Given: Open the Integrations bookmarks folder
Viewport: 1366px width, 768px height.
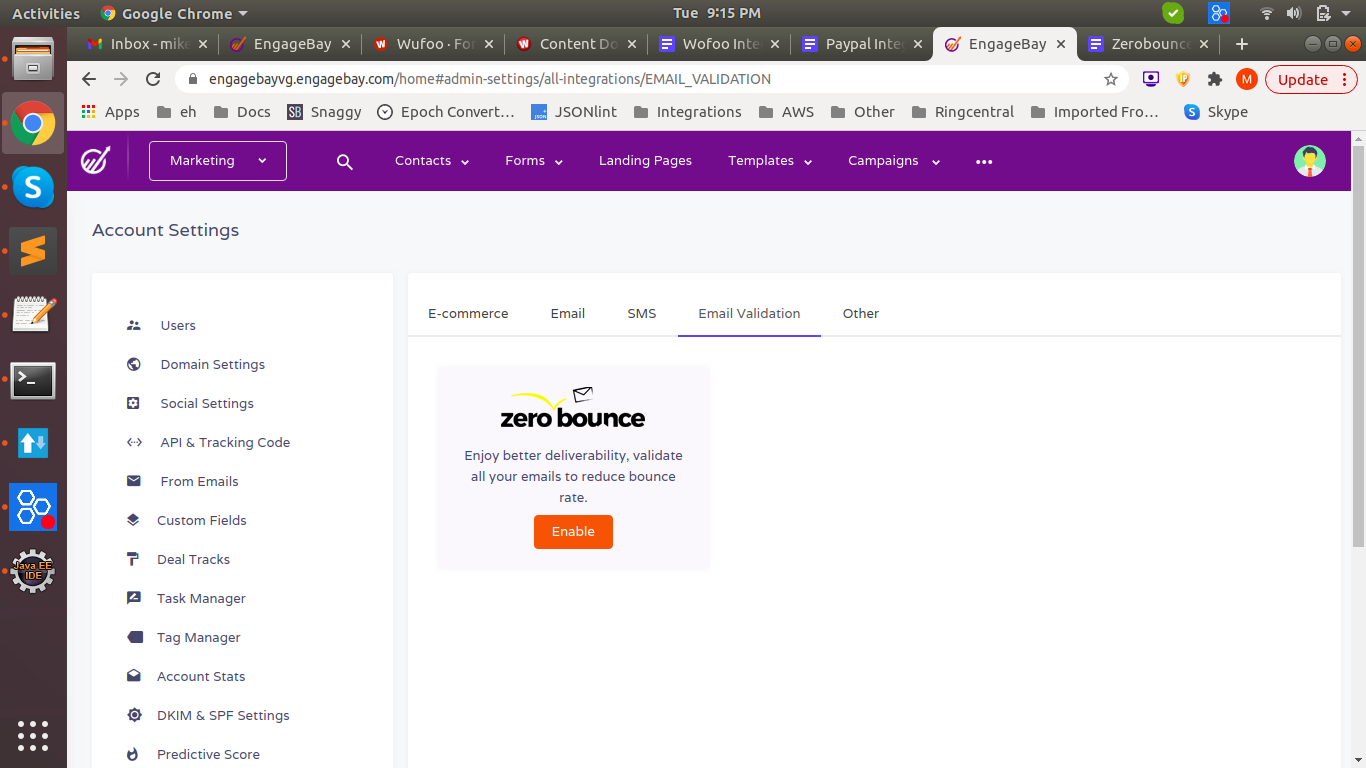Looking at the screenshot, I should 688,112.
